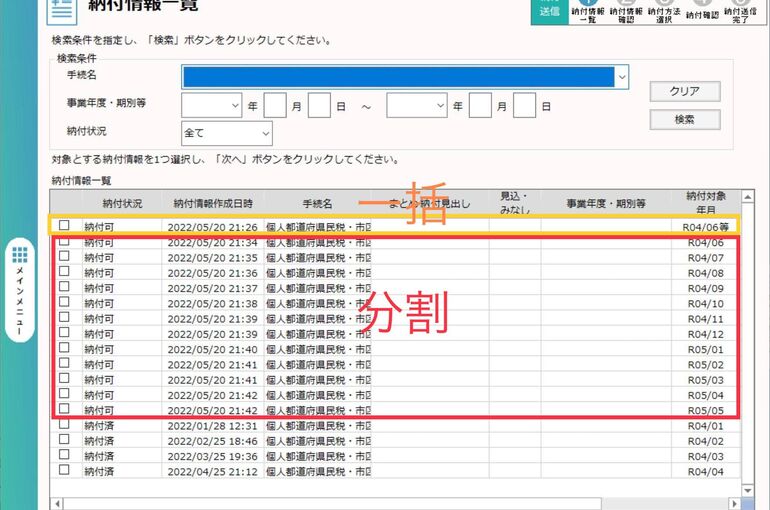Select checkbox for the R04/07 payment row
Viewport: 770px width, 510px height.
pyautogui.click(x=64, y=257)
